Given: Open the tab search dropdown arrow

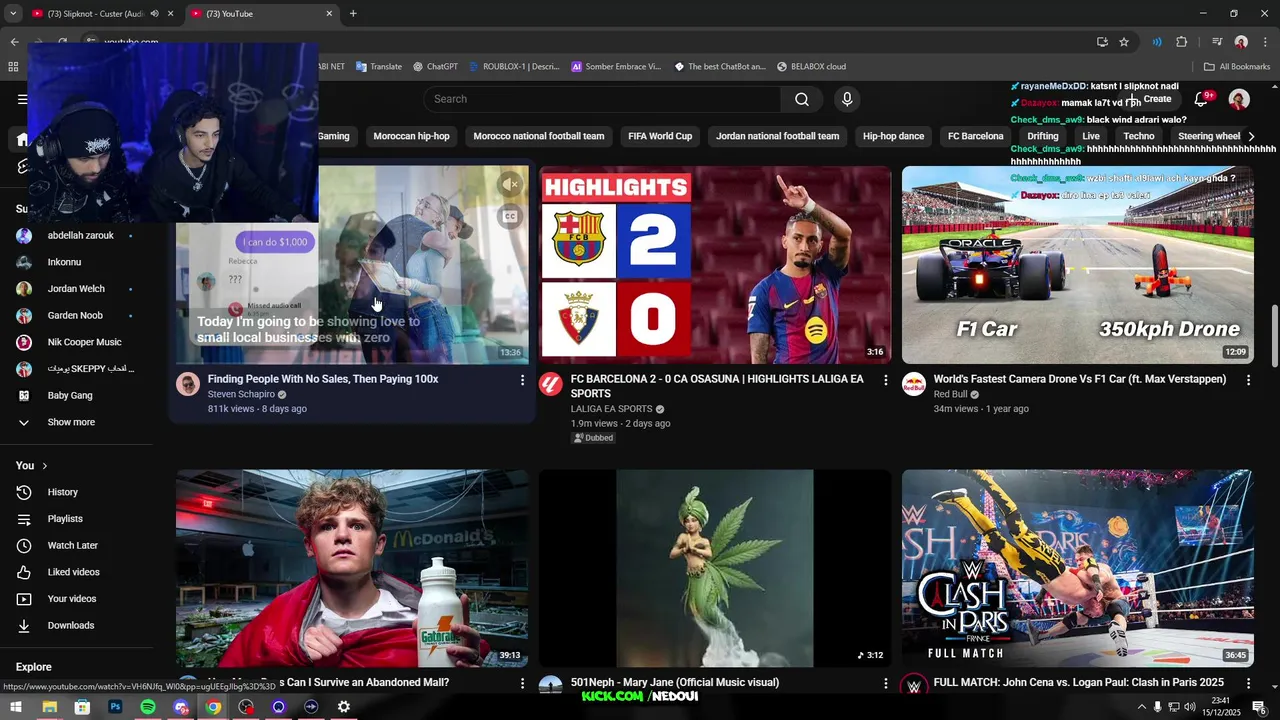Looking at the screenshot, I should click(x=13, y=14).
